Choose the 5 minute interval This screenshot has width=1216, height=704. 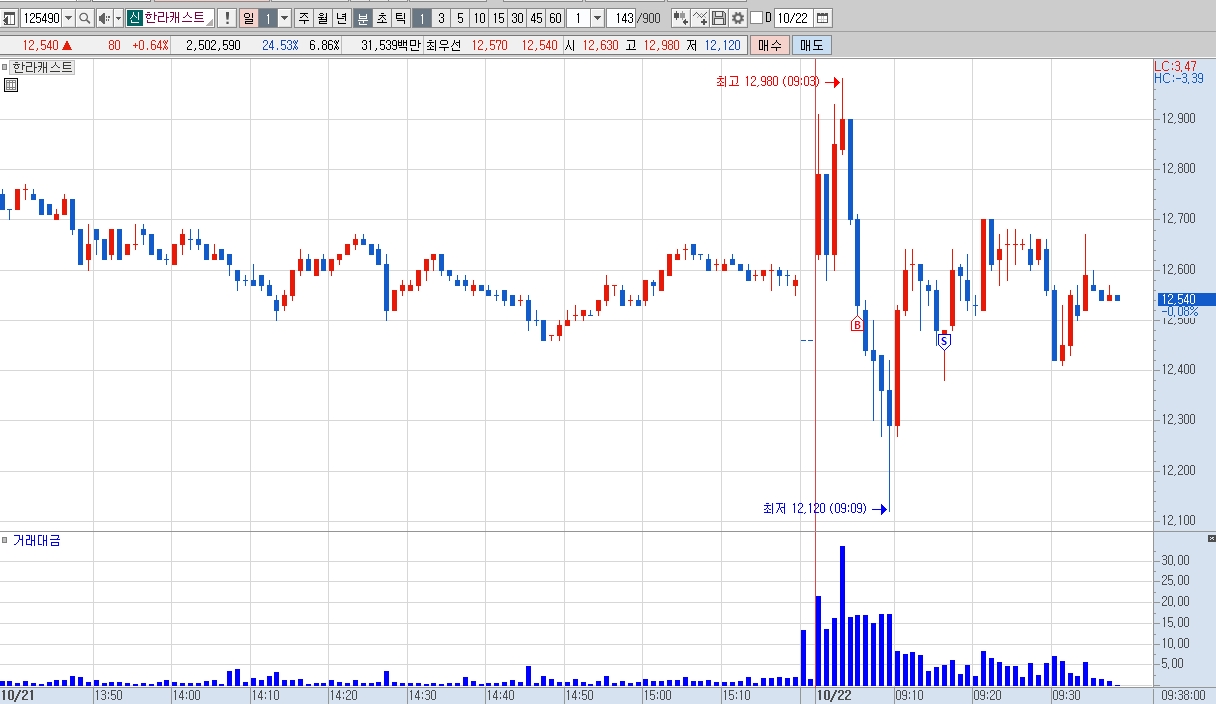click(x=461, y=18)
